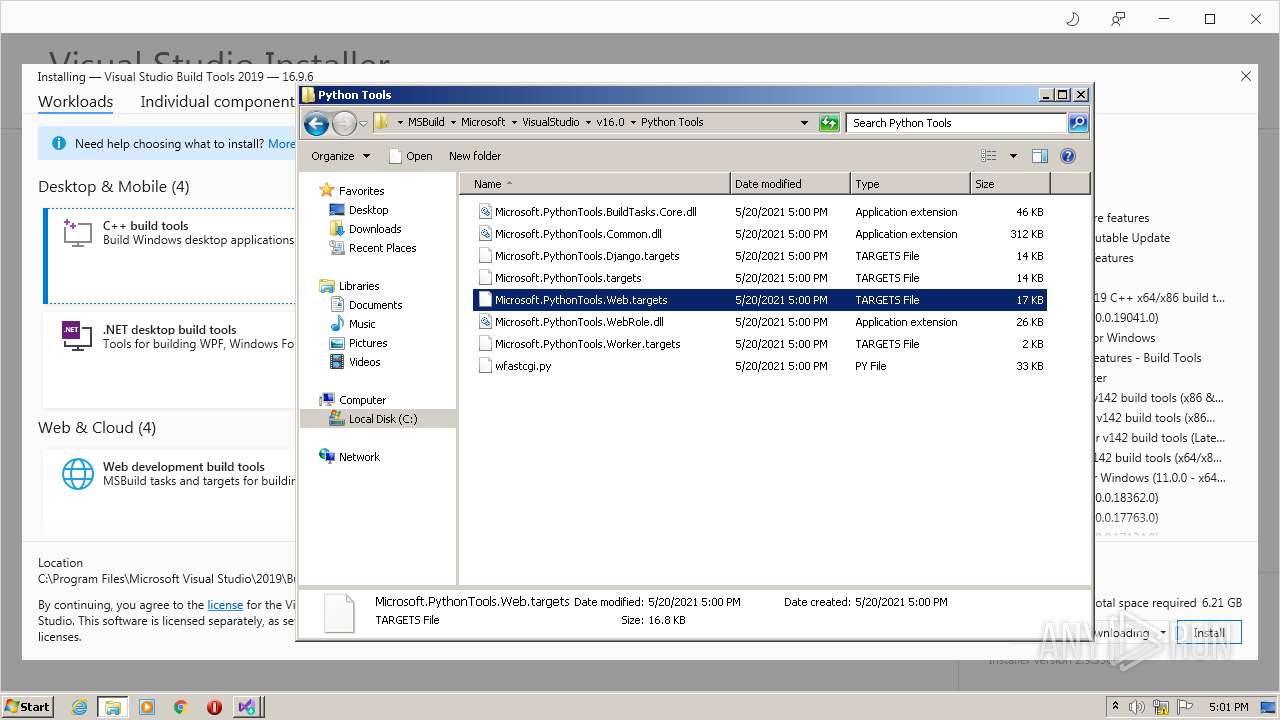Click the Install button
Screen dimensions: 1280x720
[x=1209, y=633]
